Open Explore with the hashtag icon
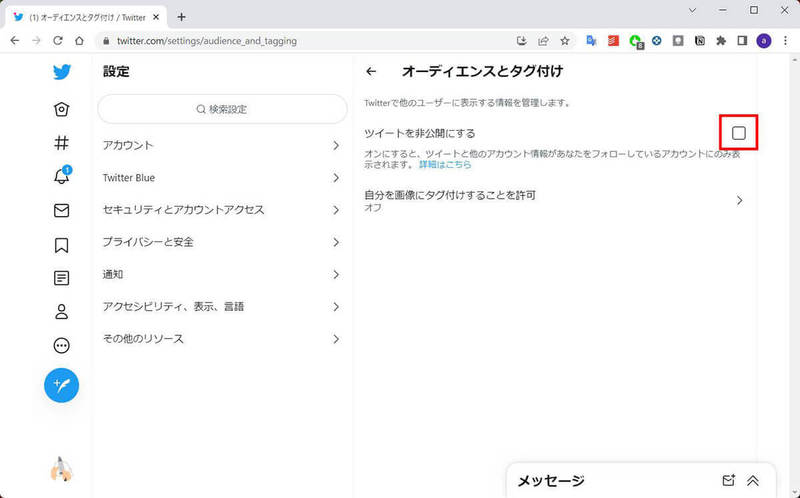Screen dimensions: 800x498 click(62, 142)
